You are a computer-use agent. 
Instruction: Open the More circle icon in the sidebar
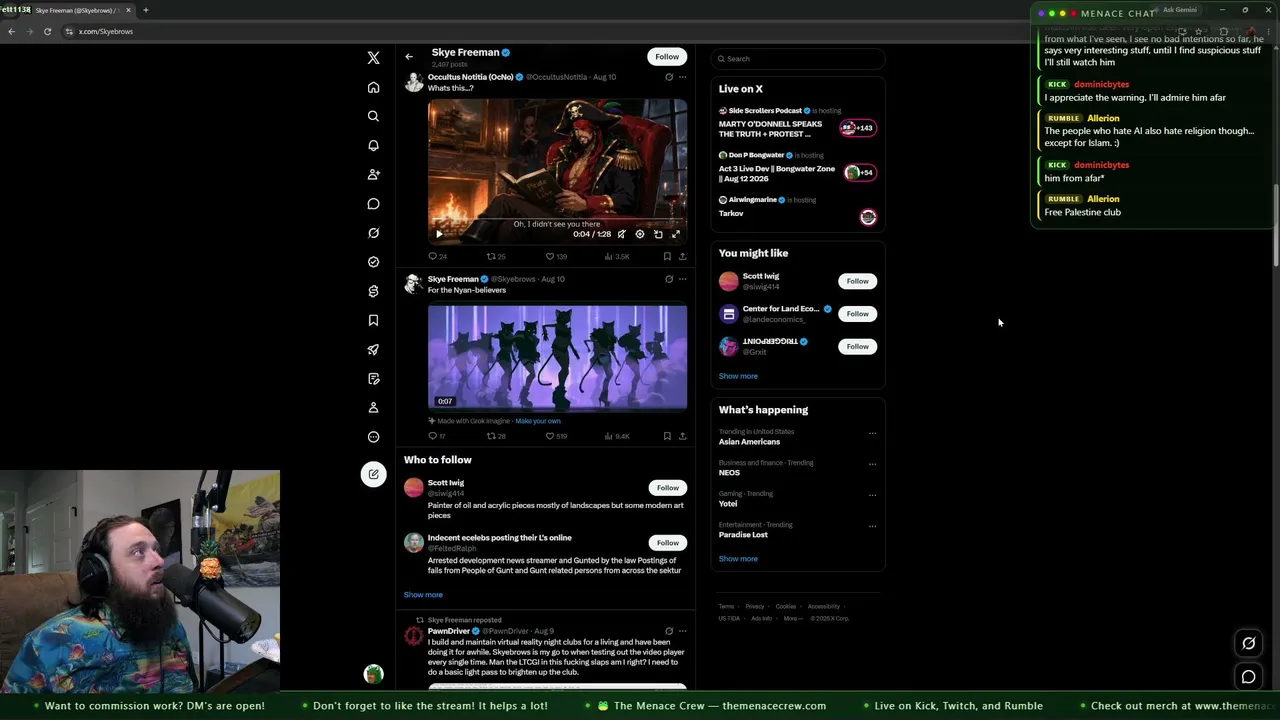[x=373, y=437]
